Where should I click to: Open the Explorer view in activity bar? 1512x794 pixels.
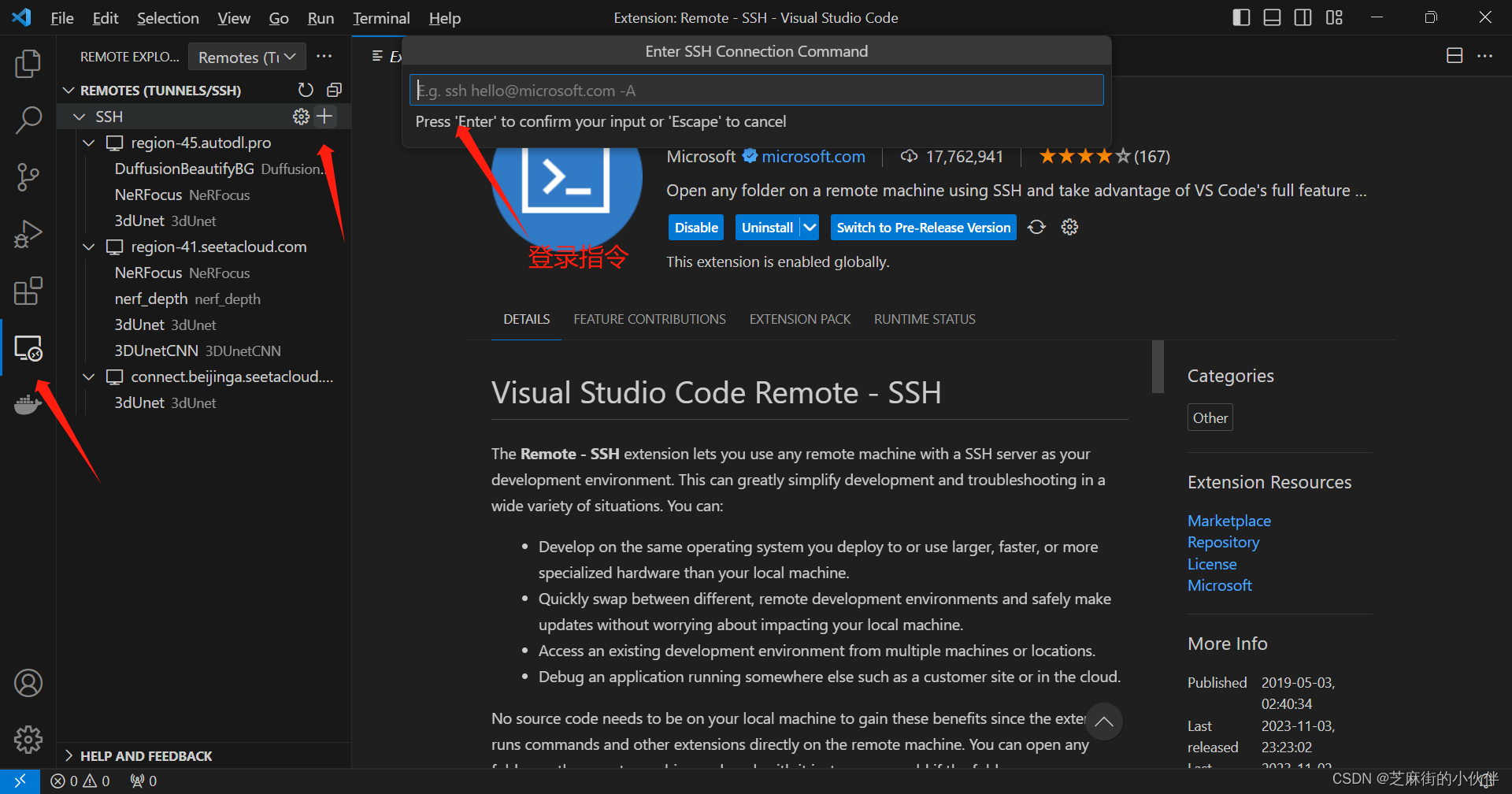28,64
